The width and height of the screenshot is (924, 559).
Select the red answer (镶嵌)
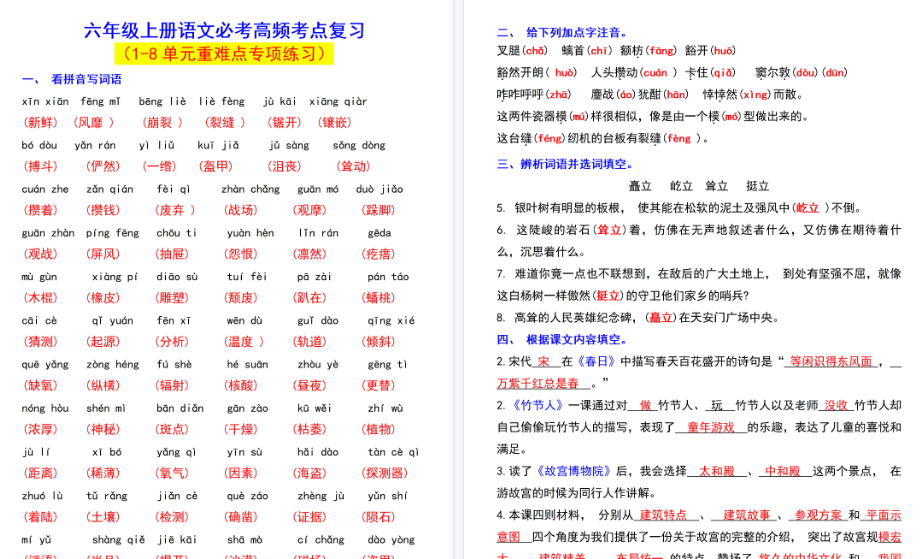[335, 123]
